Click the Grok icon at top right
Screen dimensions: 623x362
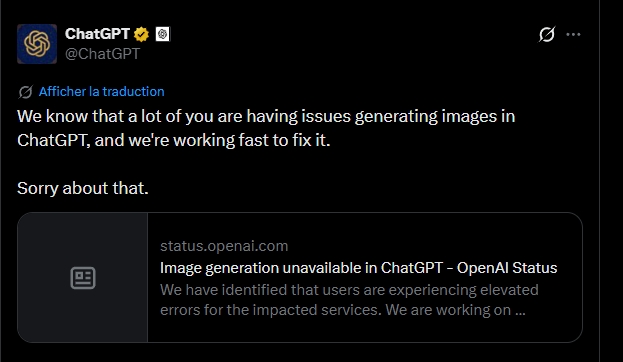[547, 34]
